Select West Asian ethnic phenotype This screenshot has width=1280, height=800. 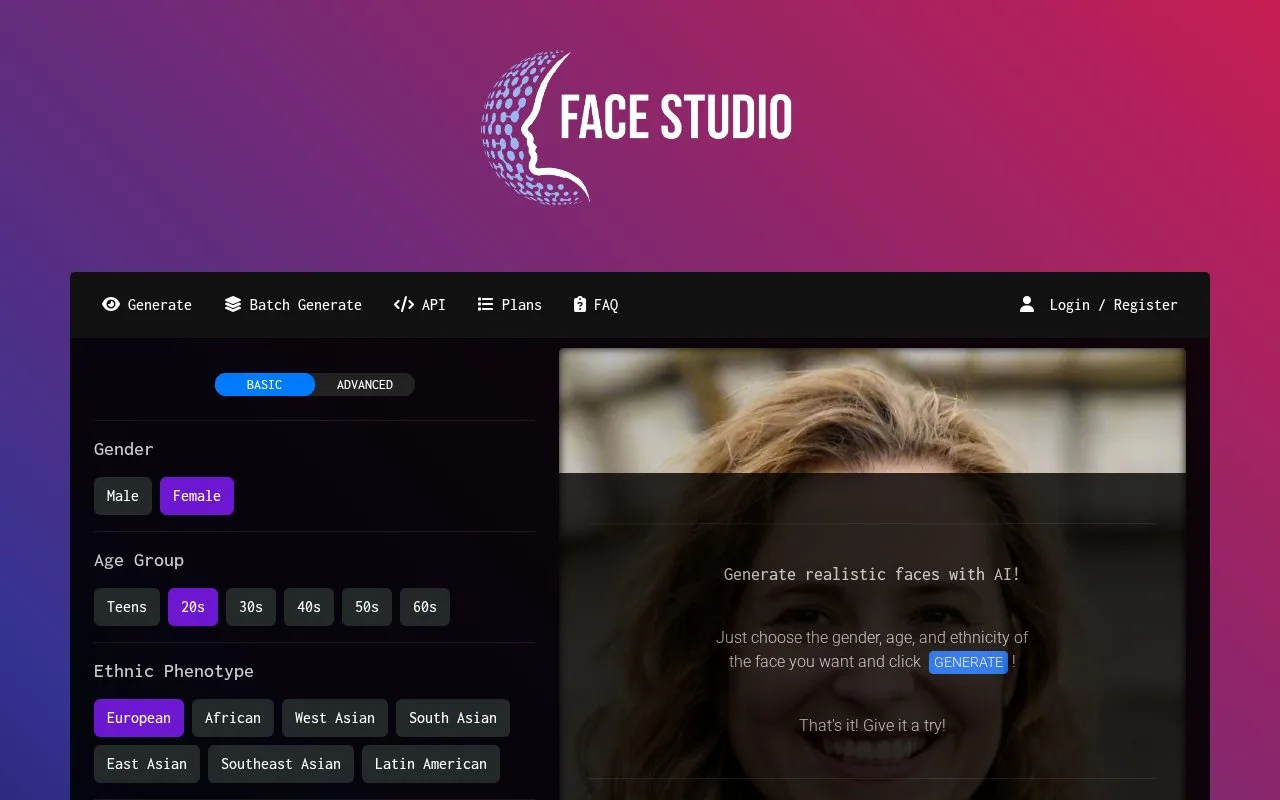pyautogui.click(x=335, y=718)
